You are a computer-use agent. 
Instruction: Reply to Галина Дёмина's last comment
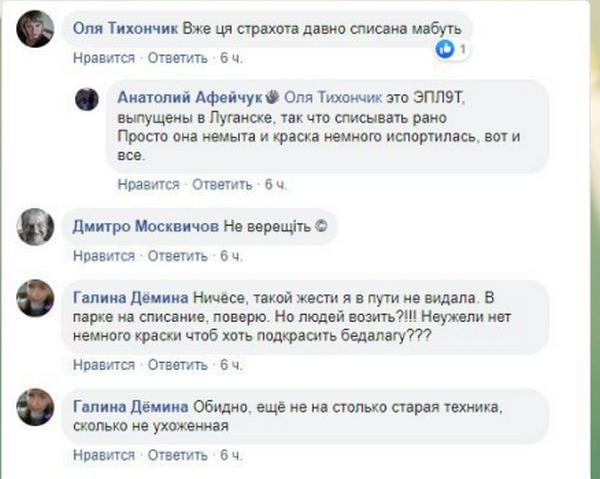tap(174, 457)
